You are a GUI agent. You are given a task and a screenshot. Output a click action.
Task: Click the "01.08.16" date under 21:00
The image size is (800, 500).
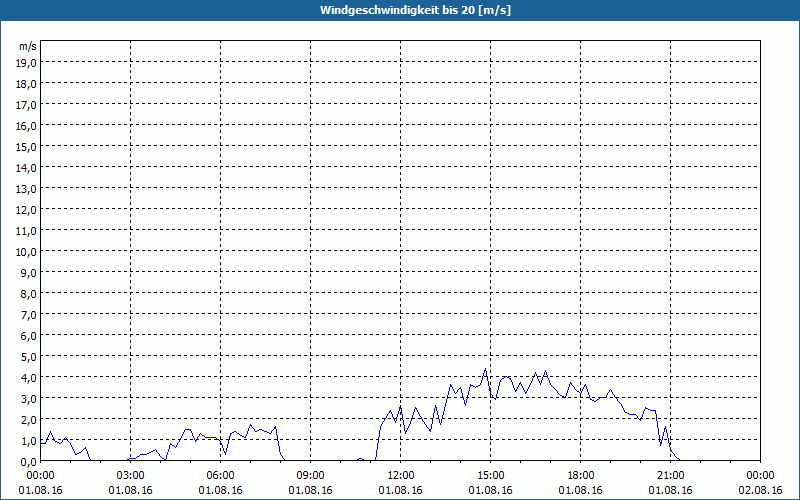click(x=670, y=490)
